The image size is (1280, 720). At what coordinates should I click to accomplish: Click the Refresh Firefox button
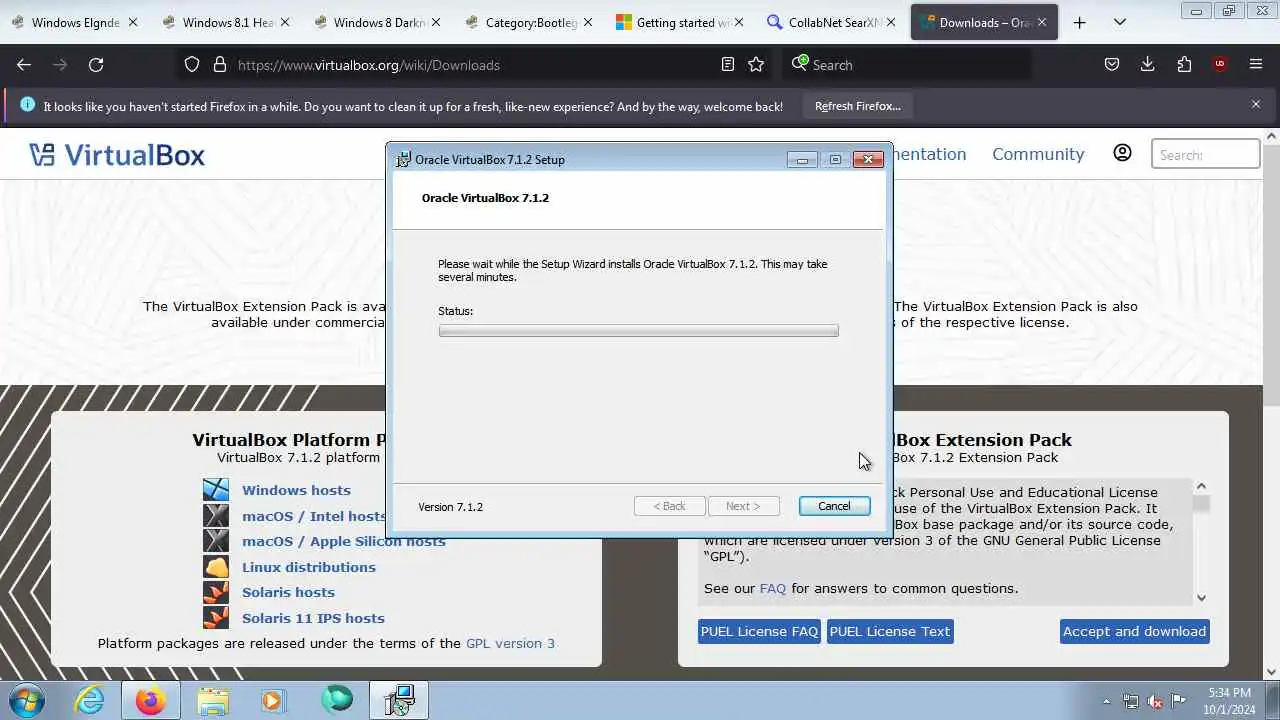857,106
